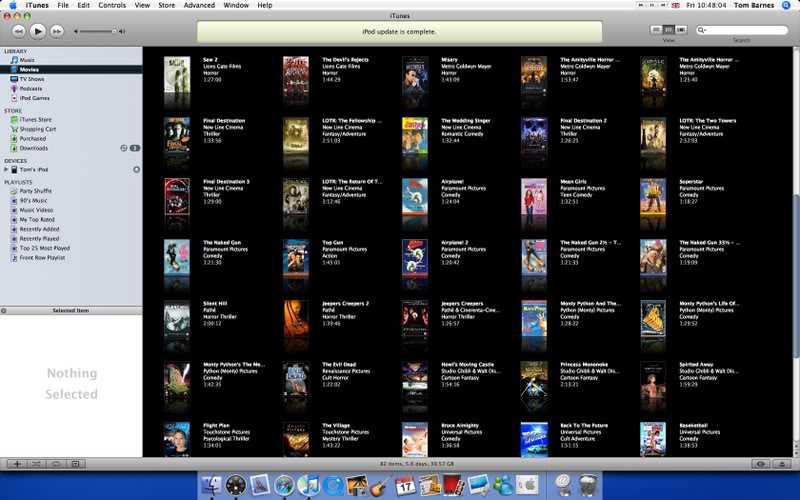Open the Edit menu
Image resolution: width=800 pixels, height=500 pixels.
[x=83, y=5]
